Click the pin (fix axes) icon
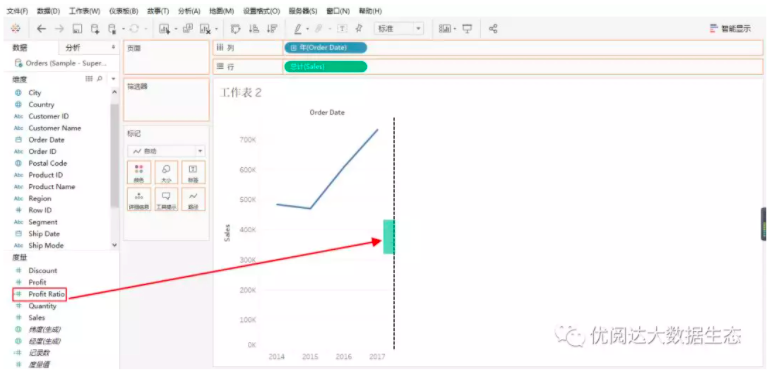The image size is (769, 374). click(359, 29)
